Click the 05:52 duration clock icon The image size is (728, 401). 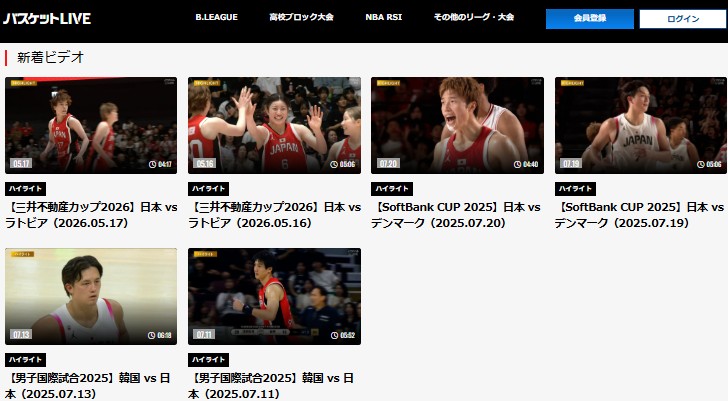click(x=334, y=335)
